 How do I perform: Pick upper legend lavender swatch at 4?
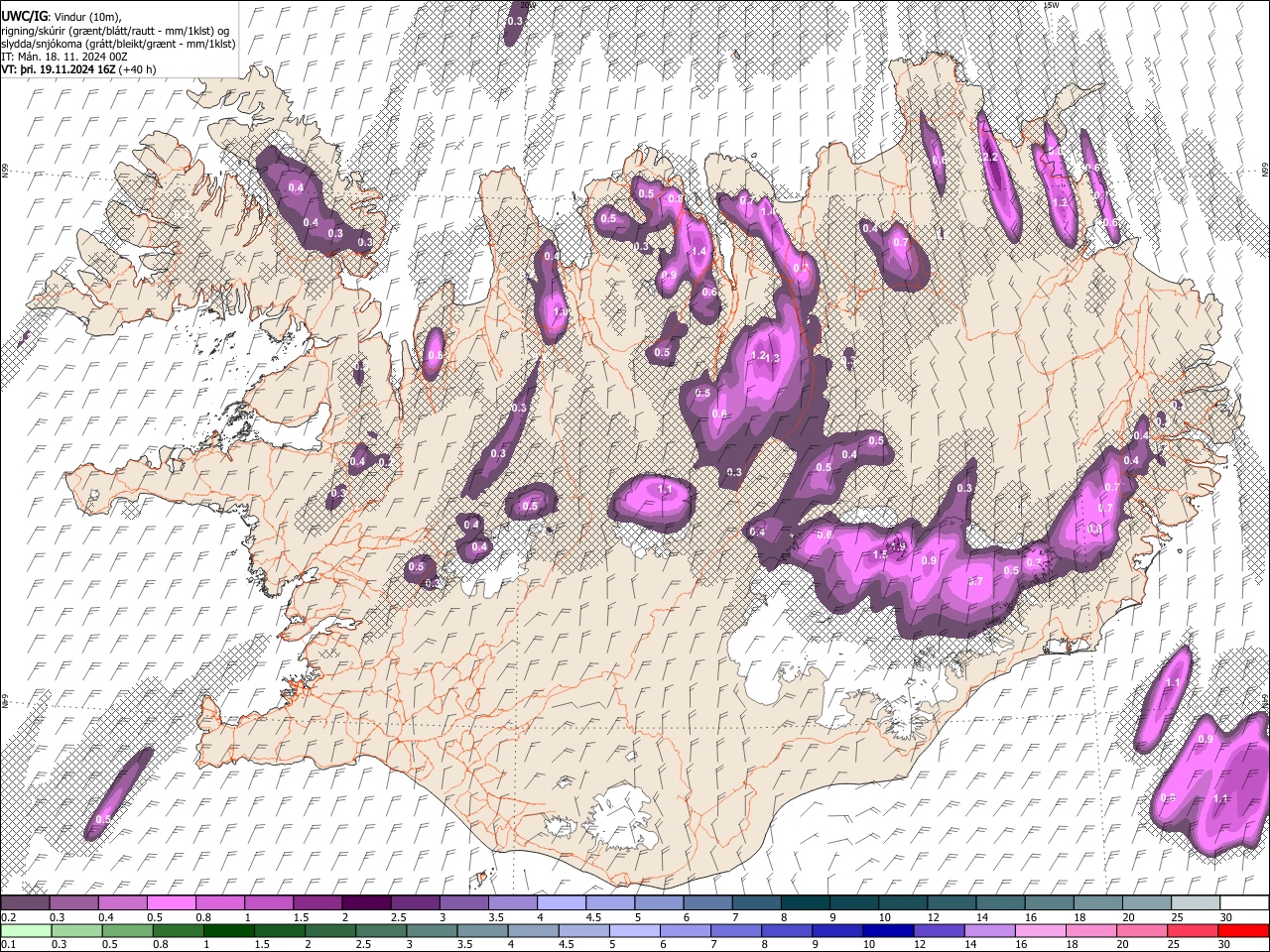(x=561, y=903)
